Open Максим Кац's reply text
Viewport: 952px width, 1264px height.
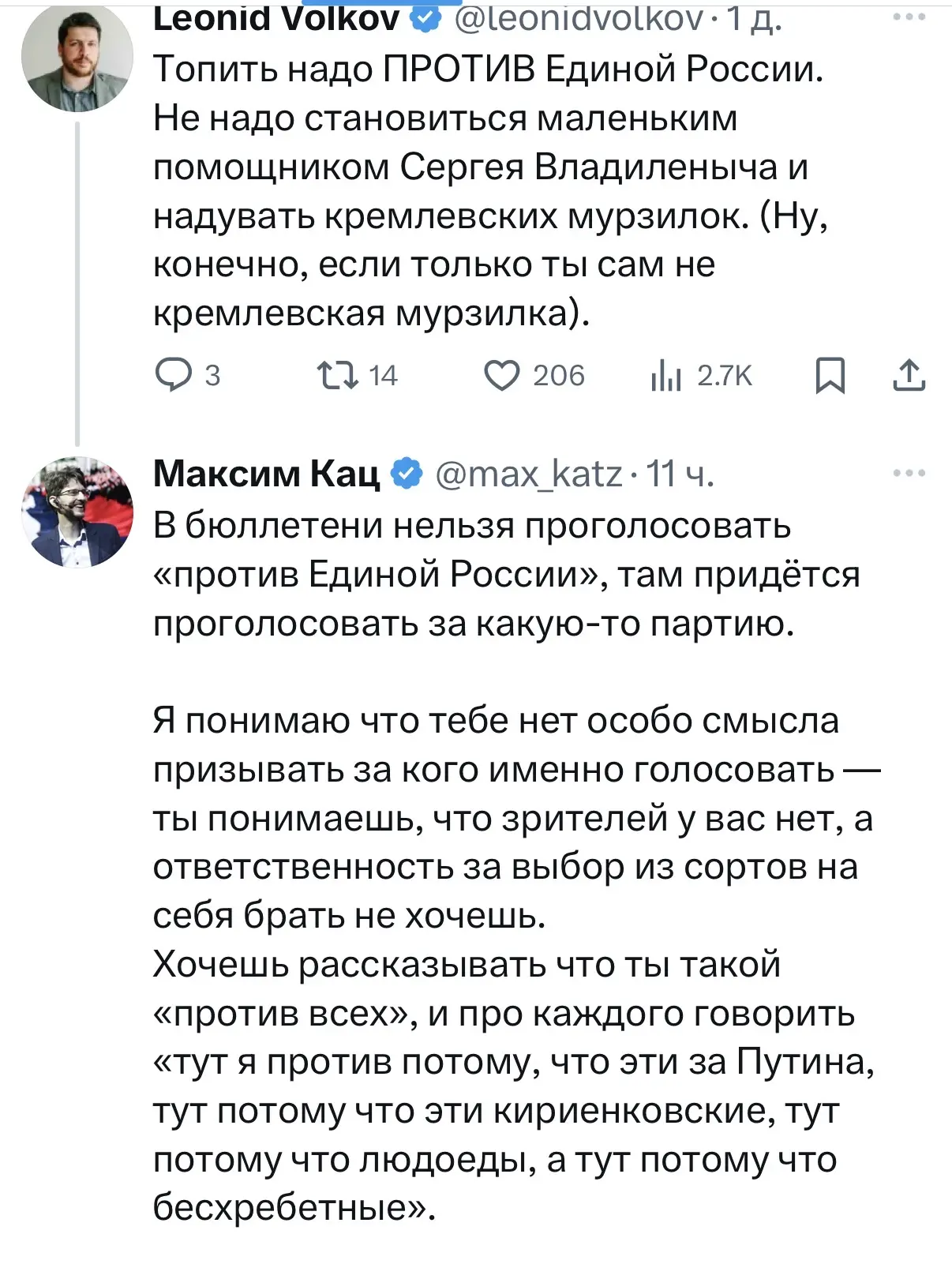tap(517, 866)
